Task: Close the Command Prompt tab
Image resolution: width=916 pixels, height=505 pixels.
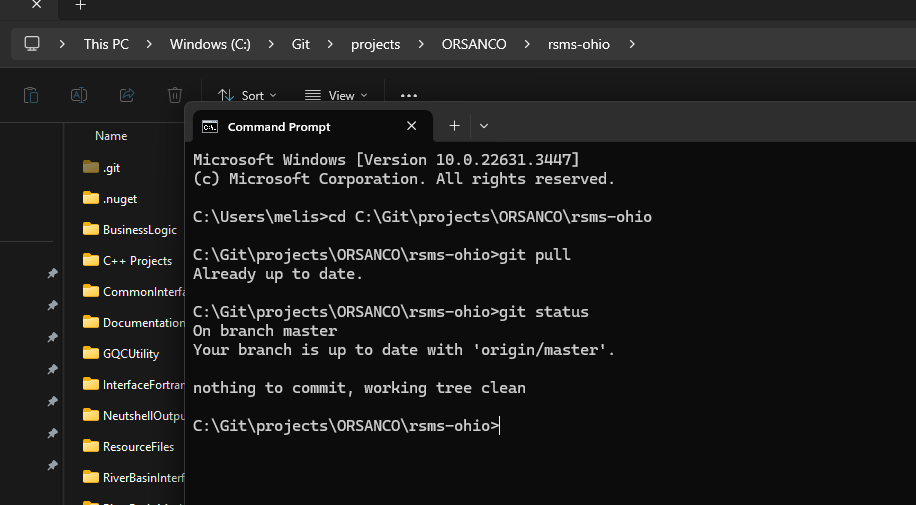Action: click(x=411, y=126)
